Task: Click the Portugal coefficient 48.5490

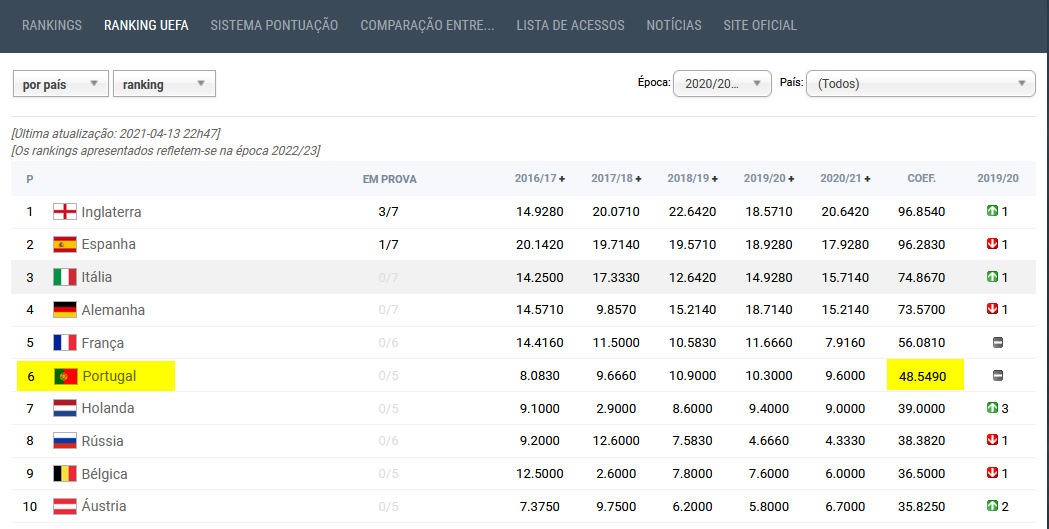Action: click(923, 377)
